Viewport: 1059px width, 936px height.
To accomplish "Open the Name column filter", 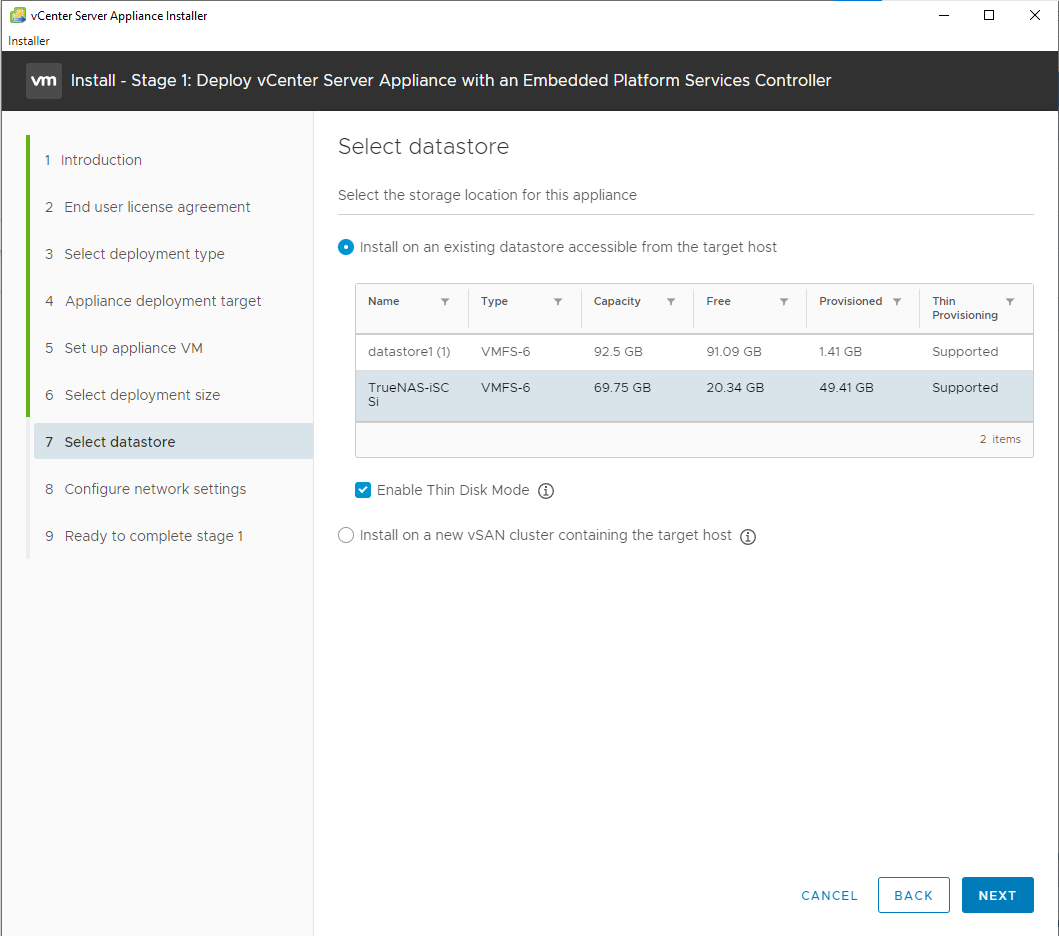I will coord(445,302).
